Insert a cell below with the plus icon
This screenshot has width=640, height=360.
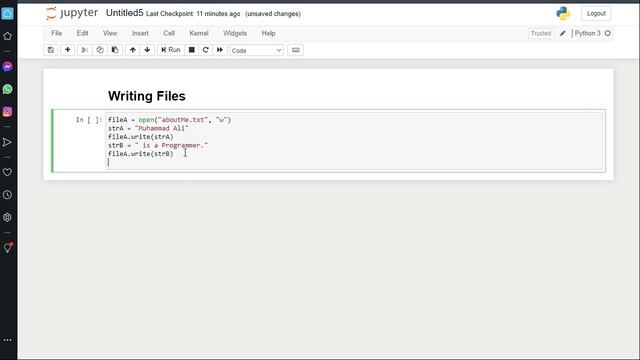point(68,50)
